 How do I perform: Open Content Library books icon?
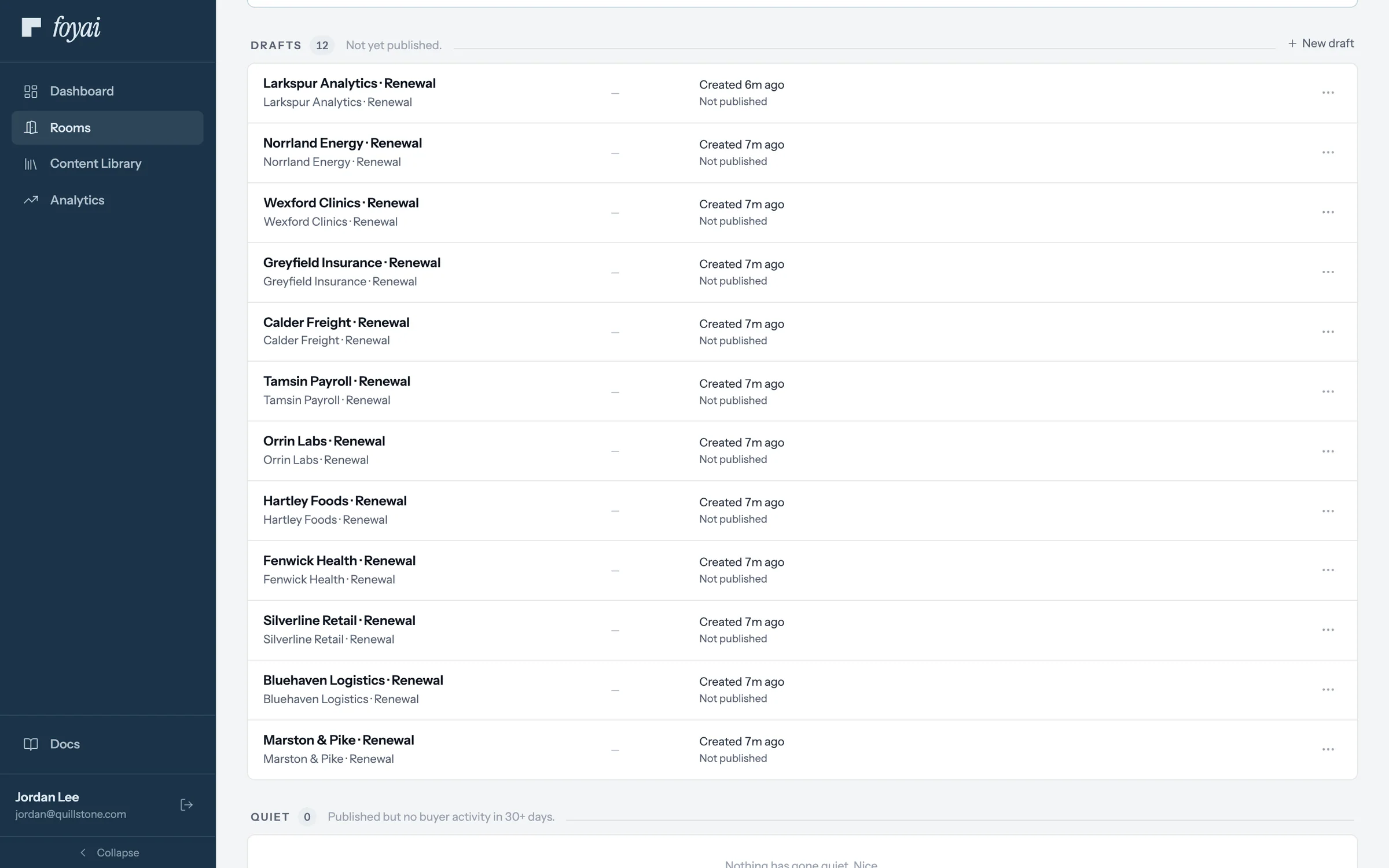[x=31, y=164]
